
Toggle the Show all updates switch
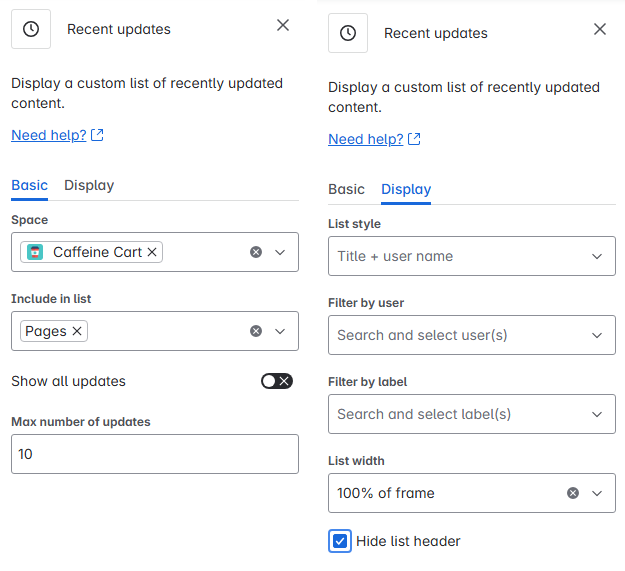276,381
